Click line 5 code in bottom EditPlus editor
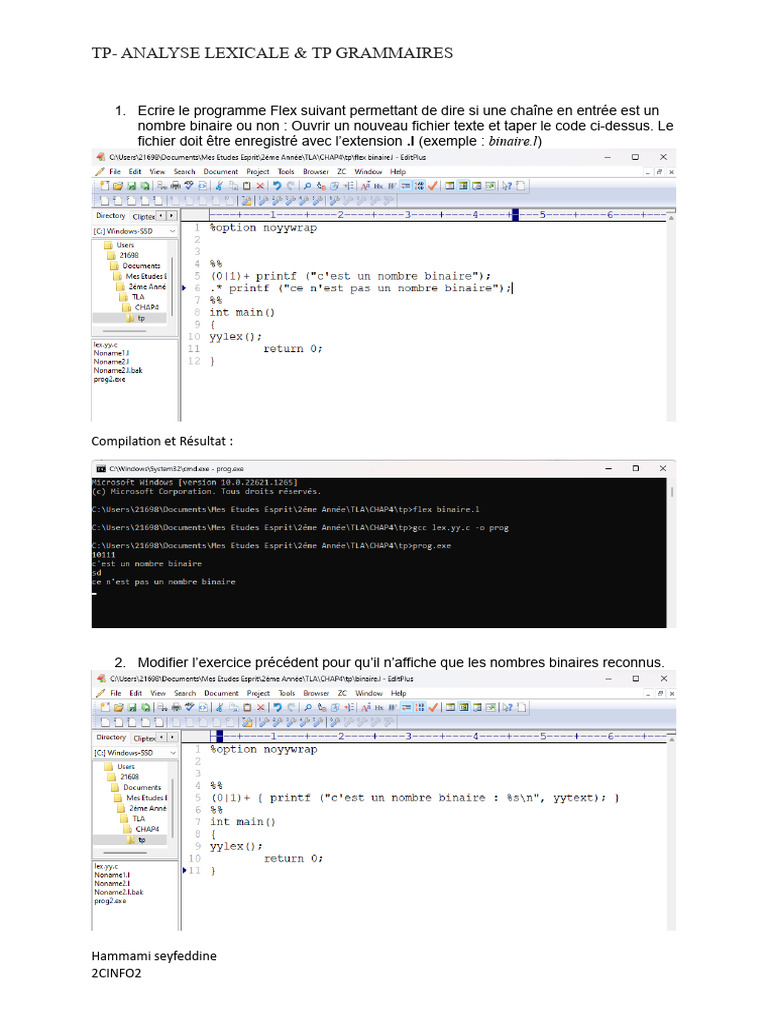The image size is (768, 1024). click(415, 798)
